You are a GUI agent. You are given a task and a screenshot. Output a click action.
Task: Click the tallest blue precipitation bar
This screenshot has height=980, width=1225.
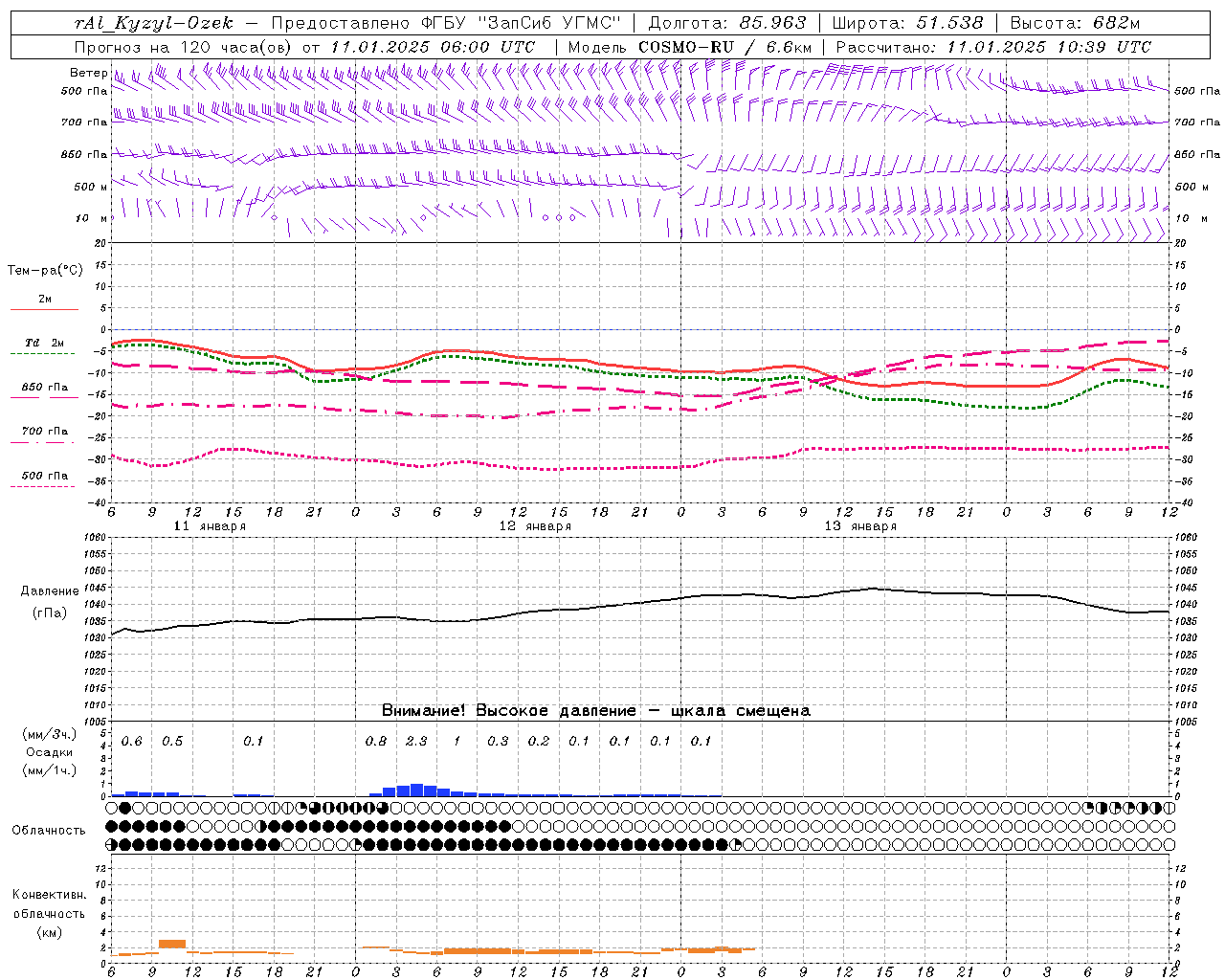pyautogui.click(x=416, y=791)
